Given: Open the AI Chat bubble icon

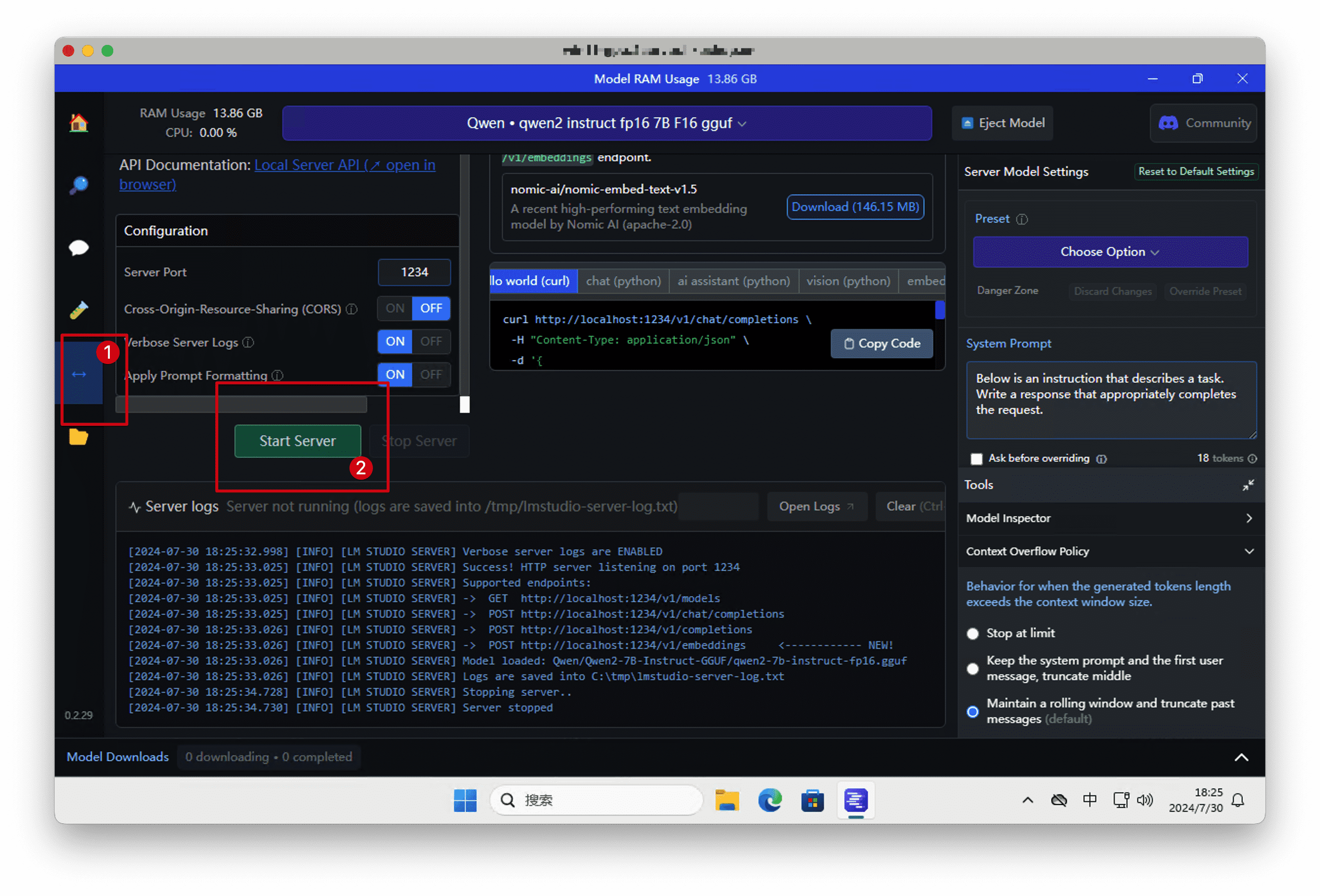Looking at the screenshot, I should tap(79, 247).
